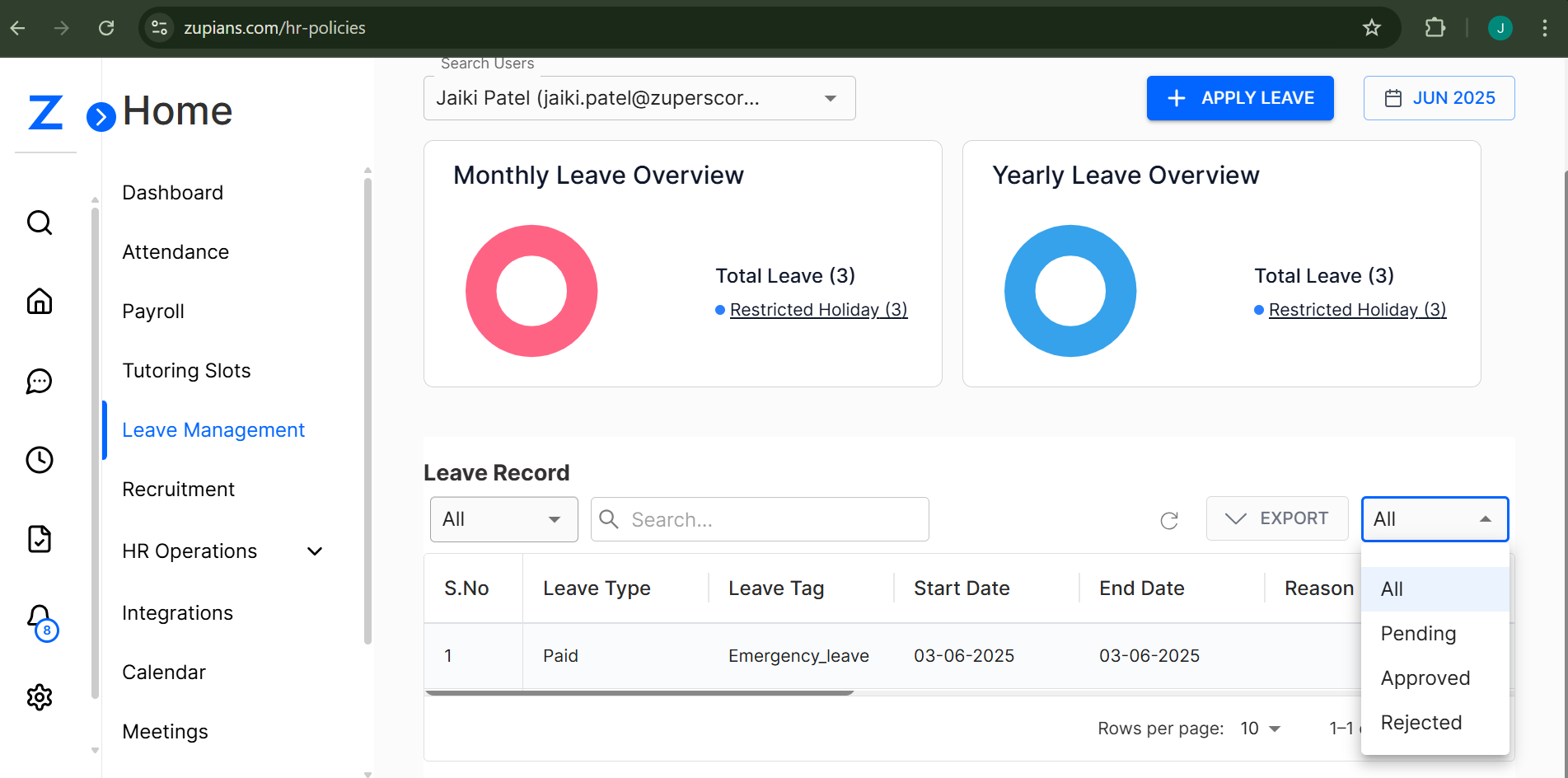Viewport: 1568px width, 778px height.
Task: Select the Rejected status option
Action: coord(1421,723)
